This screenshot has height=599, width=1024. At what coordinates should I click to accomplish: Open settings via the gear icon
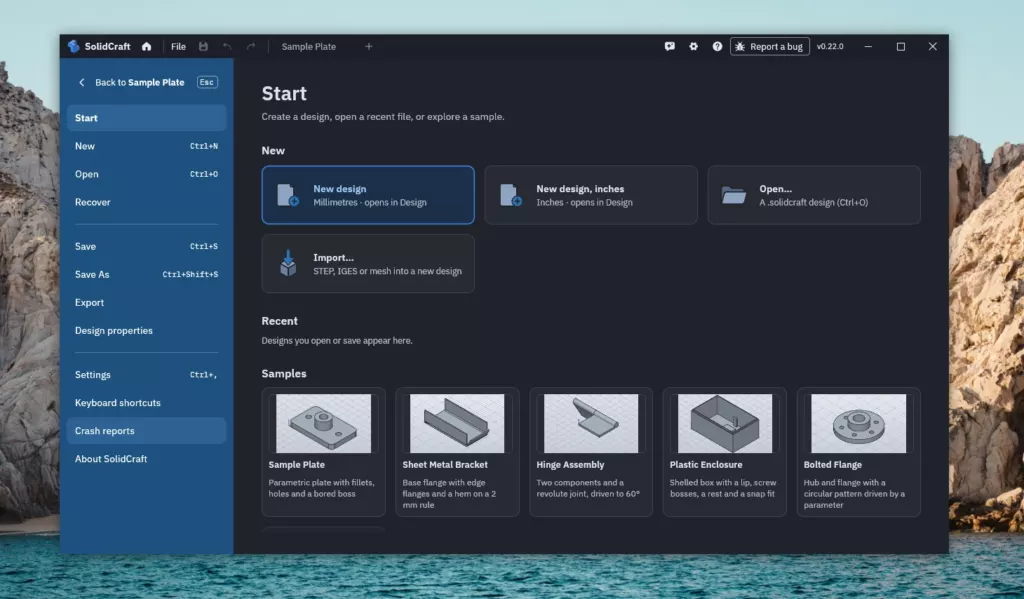tap(694, 46)
